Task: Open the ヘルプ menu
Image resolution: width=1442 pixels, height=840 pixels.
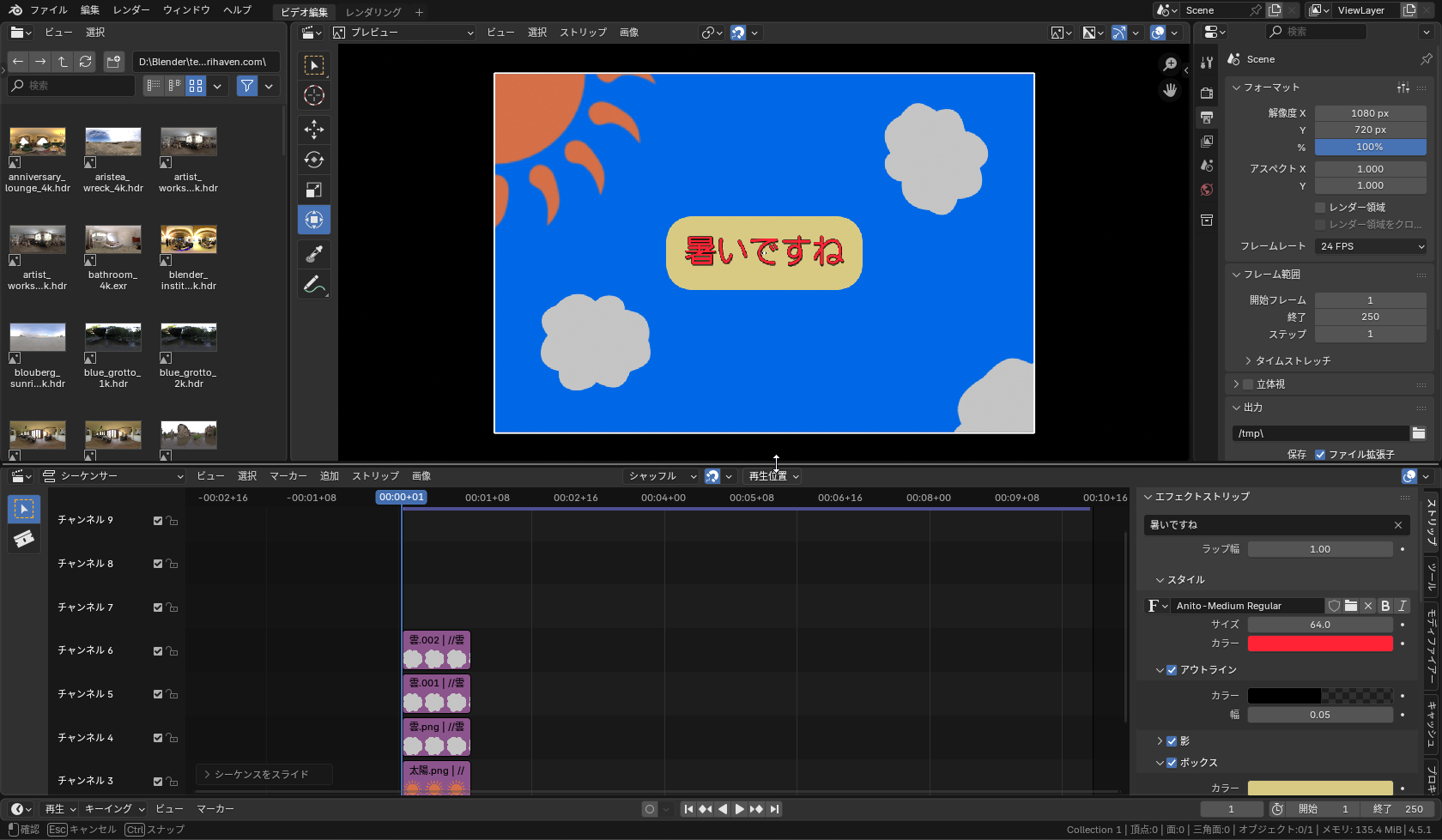Action: [x=237, y=10]
